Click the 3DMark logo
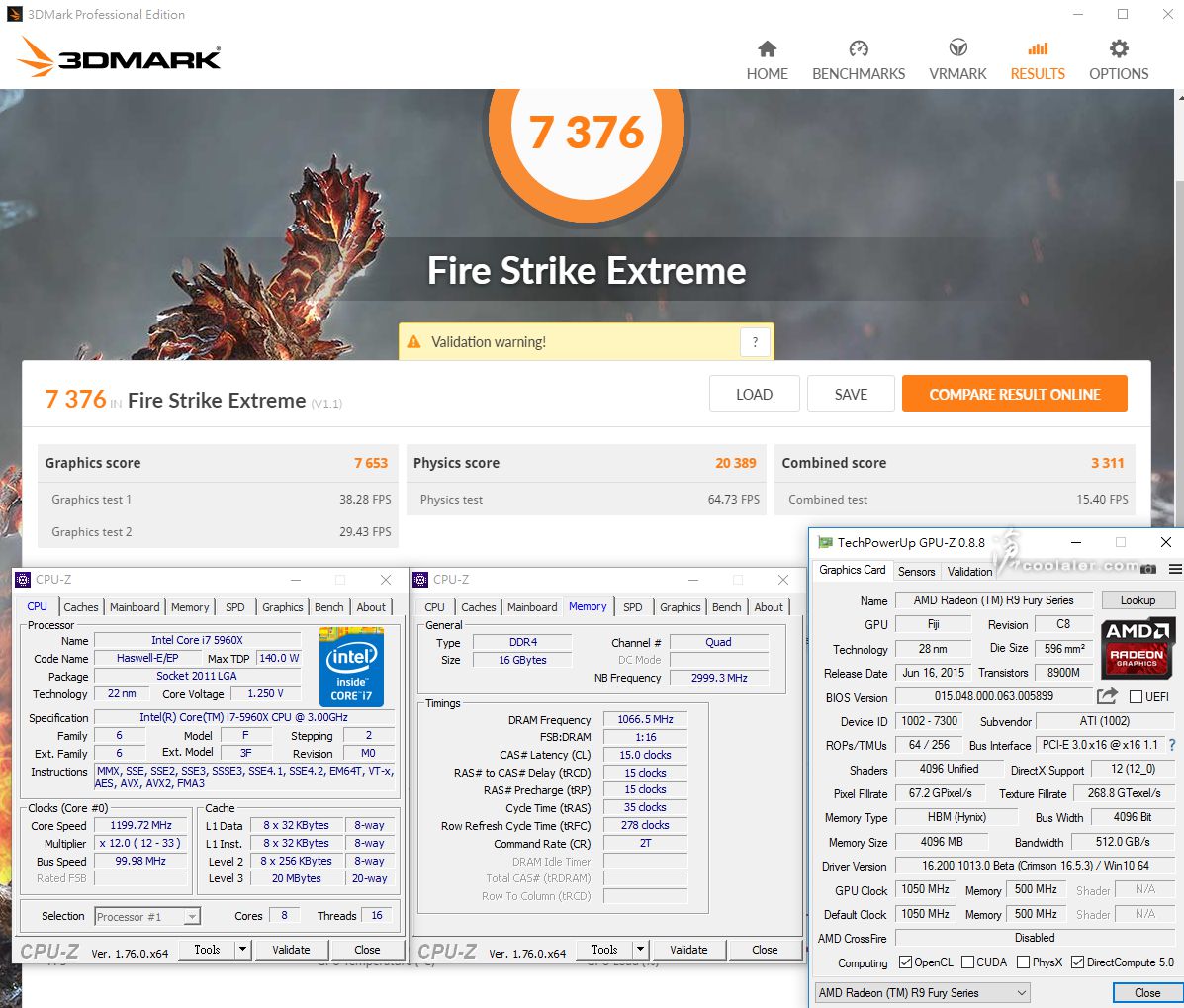 (120, 56)
